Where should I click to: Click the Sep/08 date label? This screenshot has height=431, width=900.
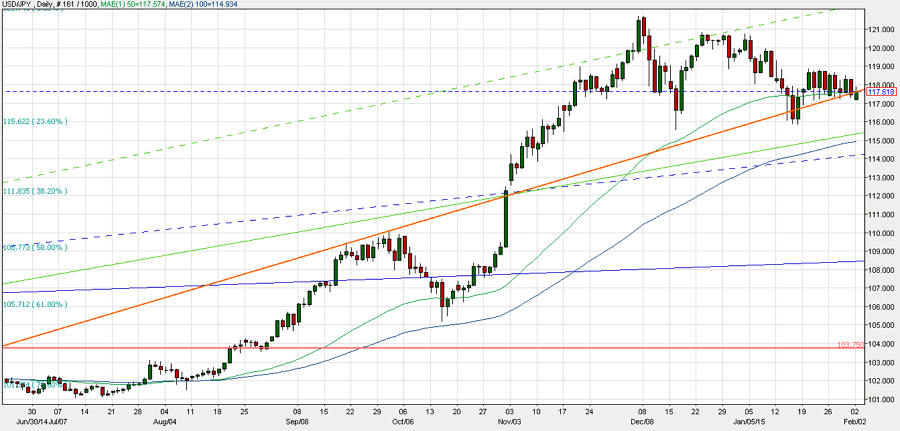click(297, 421)
